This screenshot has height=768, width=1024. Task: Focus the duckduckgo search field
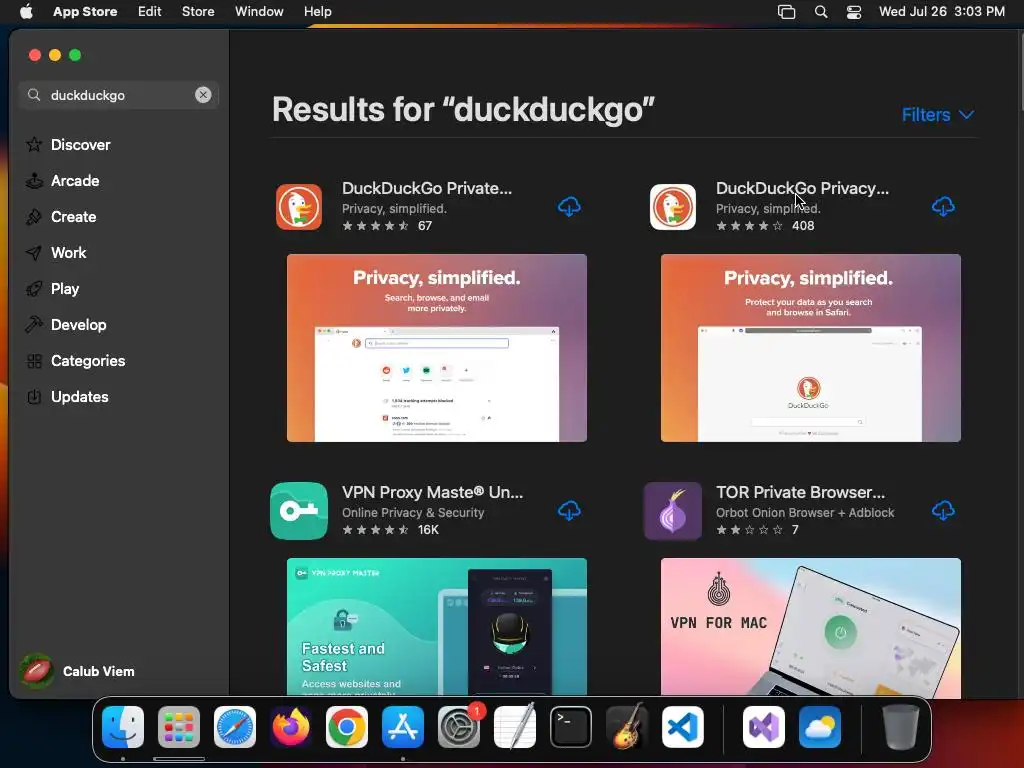(x=119, y=95)
